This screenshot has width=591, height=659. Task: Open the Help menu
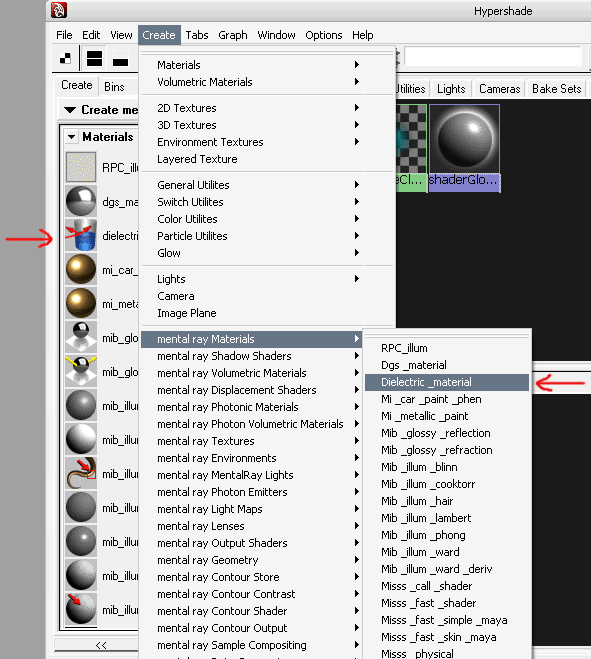tap(363, 35)
